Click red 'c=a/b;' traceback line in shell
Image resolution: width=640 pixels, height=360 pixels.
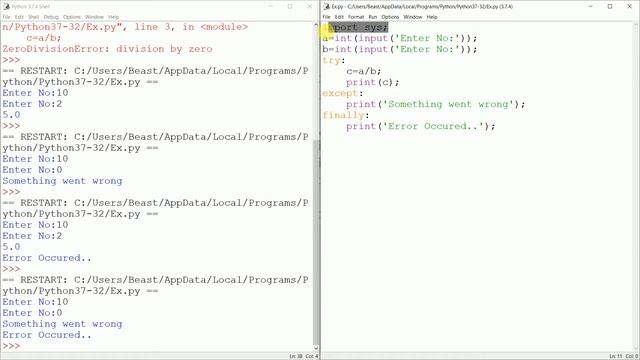pos(44,38)
